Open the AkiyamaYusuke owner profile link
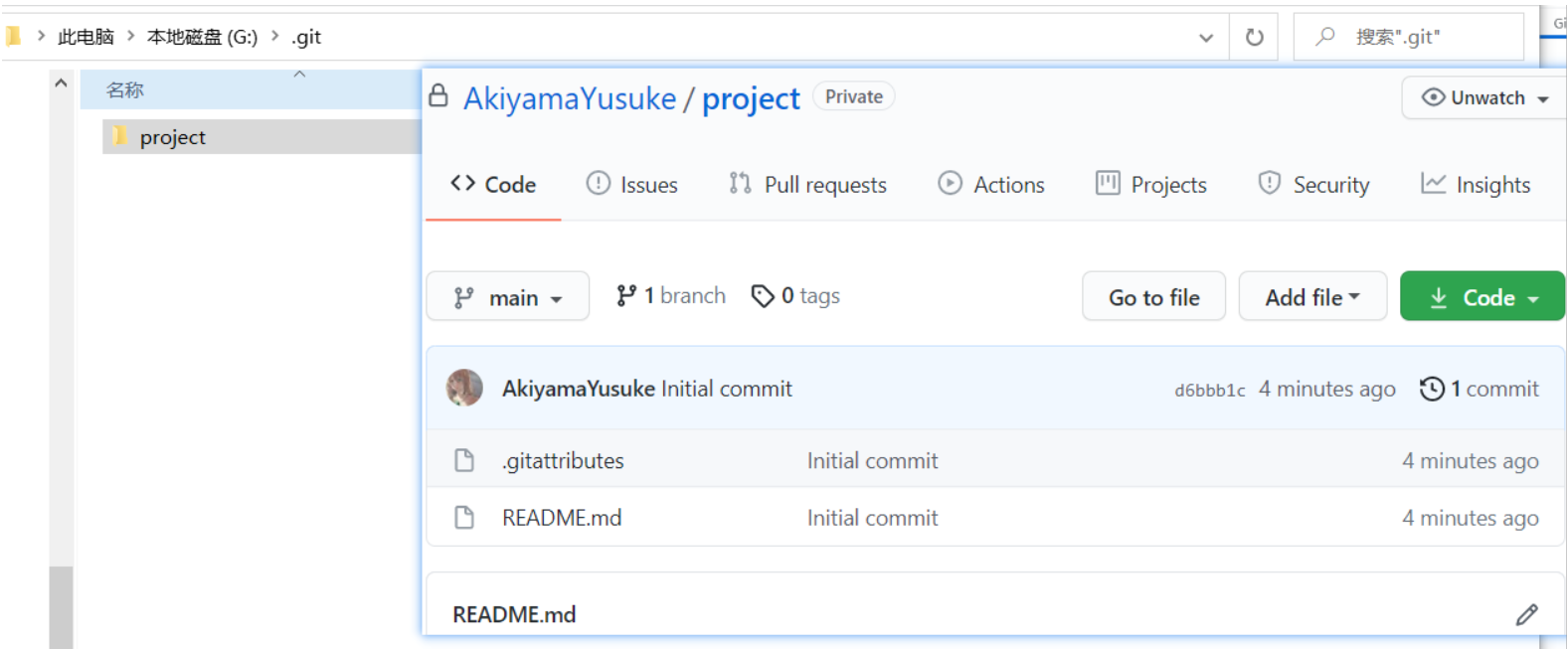The height and width of the screenshot is (649, 1568). (x=570, y=98)
